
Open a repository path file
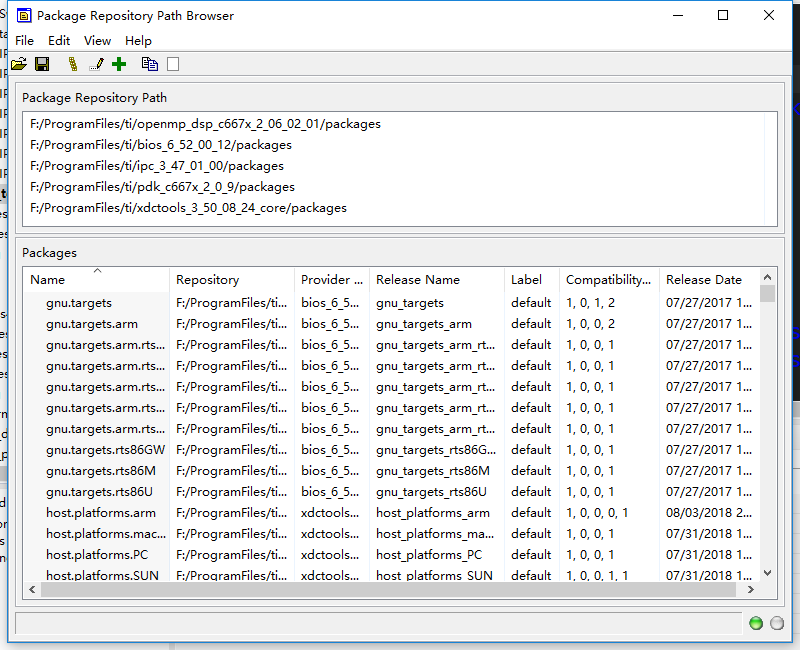pyautogui.click(x=18, y=63)
